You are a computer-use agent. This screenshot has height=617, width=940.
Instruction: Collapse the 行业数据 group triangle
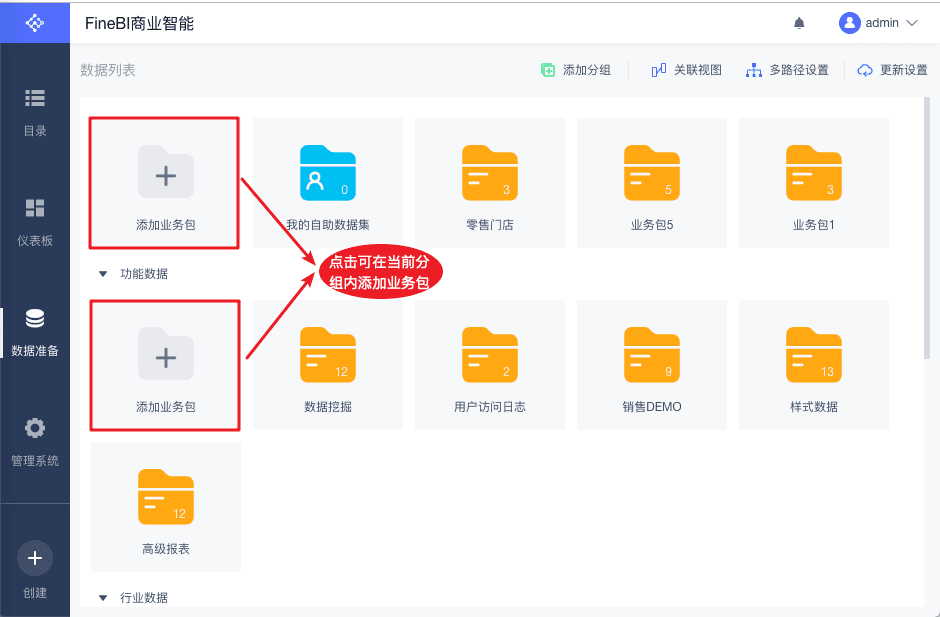pos(103,598)
